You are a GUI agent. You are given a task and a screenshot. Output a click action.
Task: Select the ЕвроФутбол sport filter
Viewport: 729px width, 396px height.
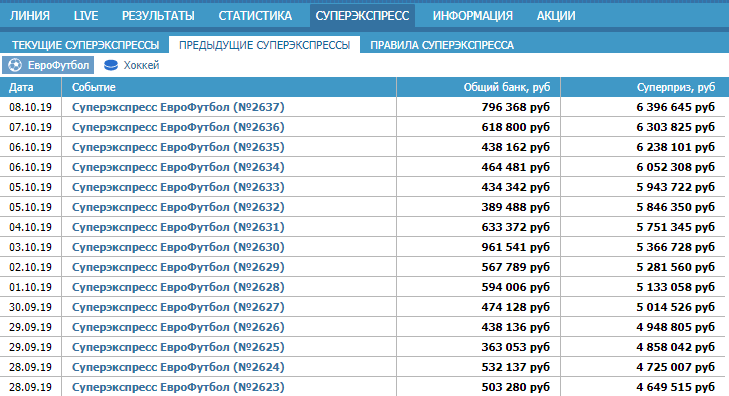click(x=48, y=65)
